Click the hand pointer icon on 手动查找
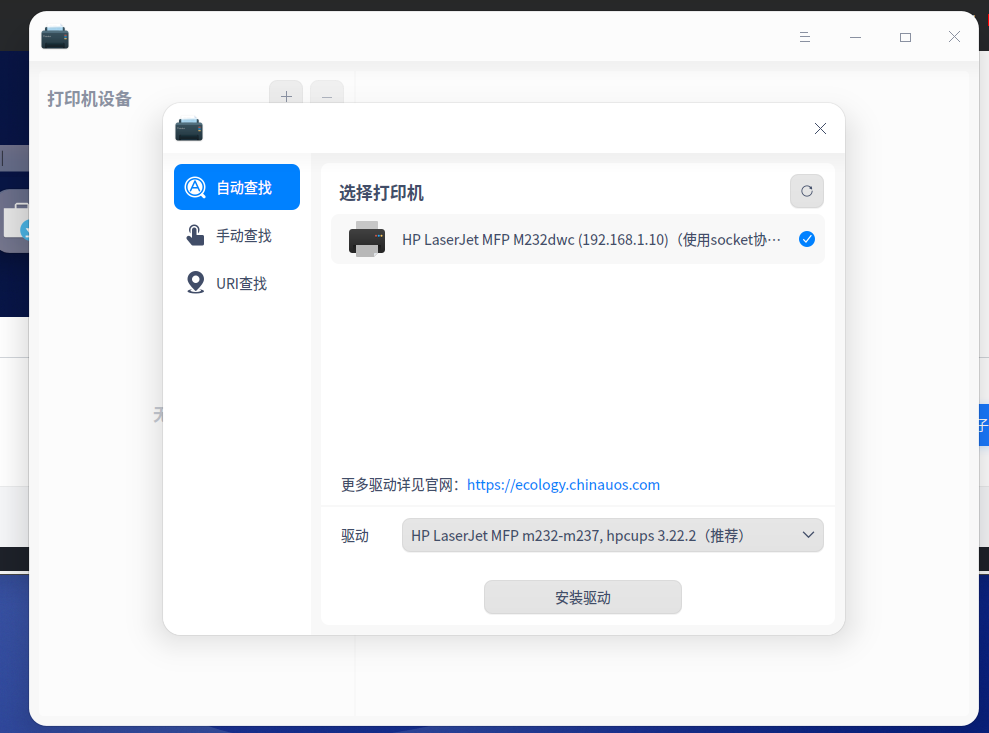Screen dimensions: 989x733 pos(195,235)
